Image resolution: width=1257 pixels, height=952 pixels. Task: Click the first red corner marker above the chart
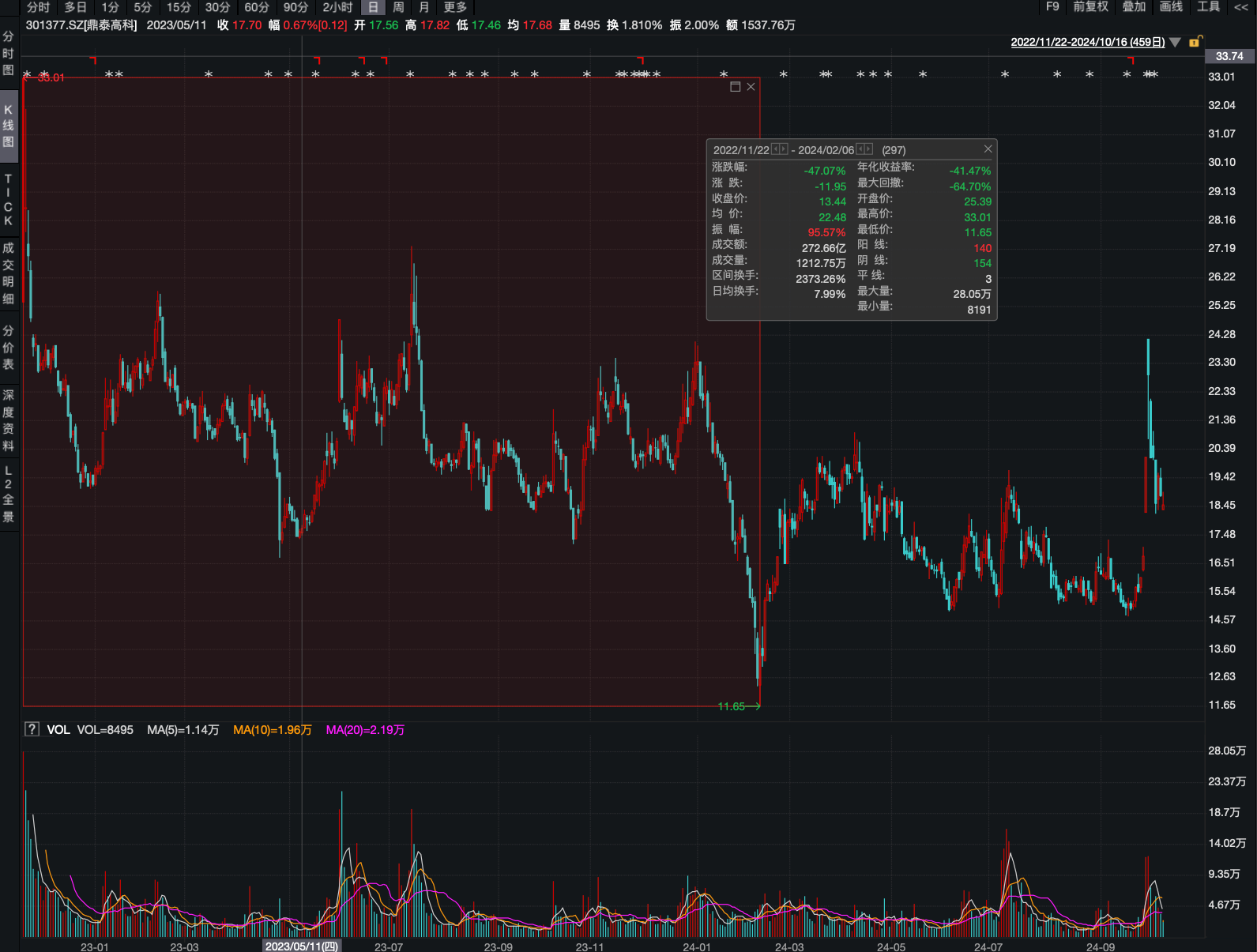[x=93, y=59]
